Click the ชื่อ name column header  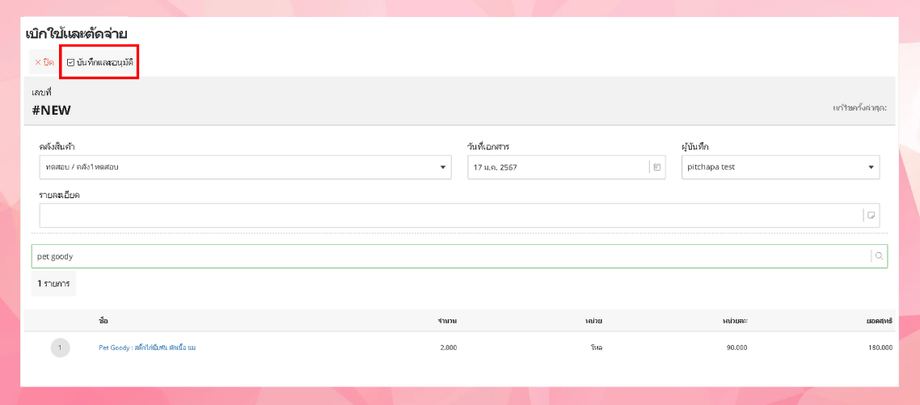click(x=103, y=321)
